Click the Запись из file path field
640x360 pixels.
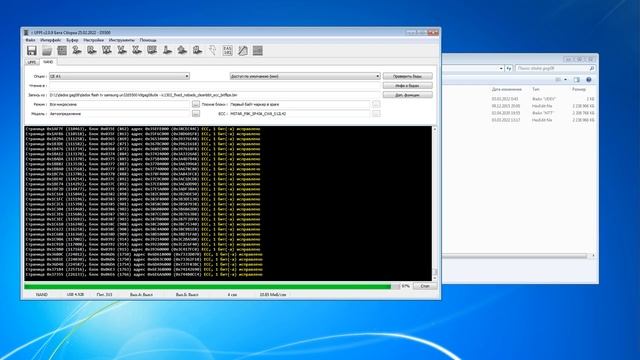coord(214,95)
